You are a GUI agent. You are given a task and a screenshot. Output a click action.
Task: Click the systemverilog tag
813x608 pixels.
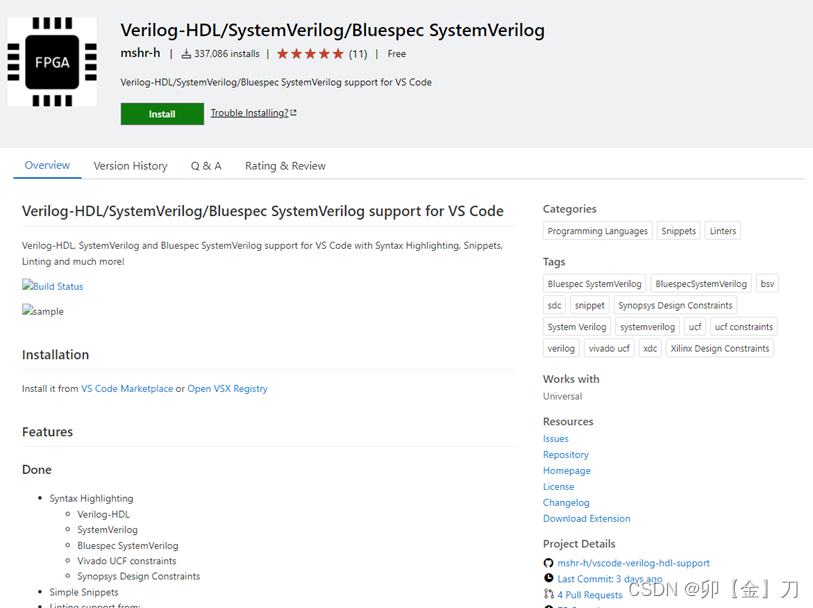(648, 327)
